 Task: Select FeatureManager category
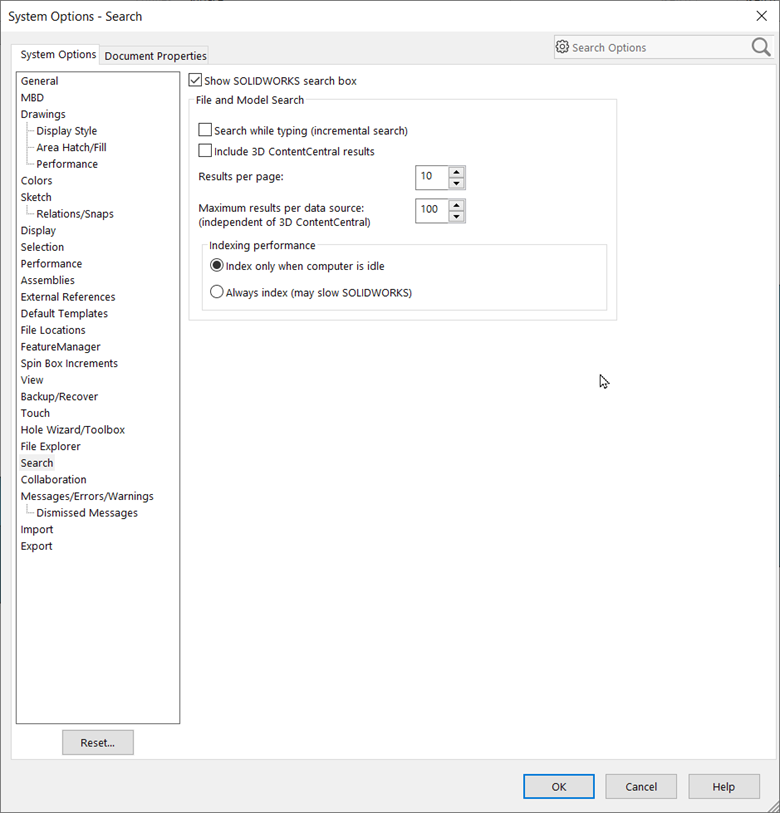[x=60, y=346]
